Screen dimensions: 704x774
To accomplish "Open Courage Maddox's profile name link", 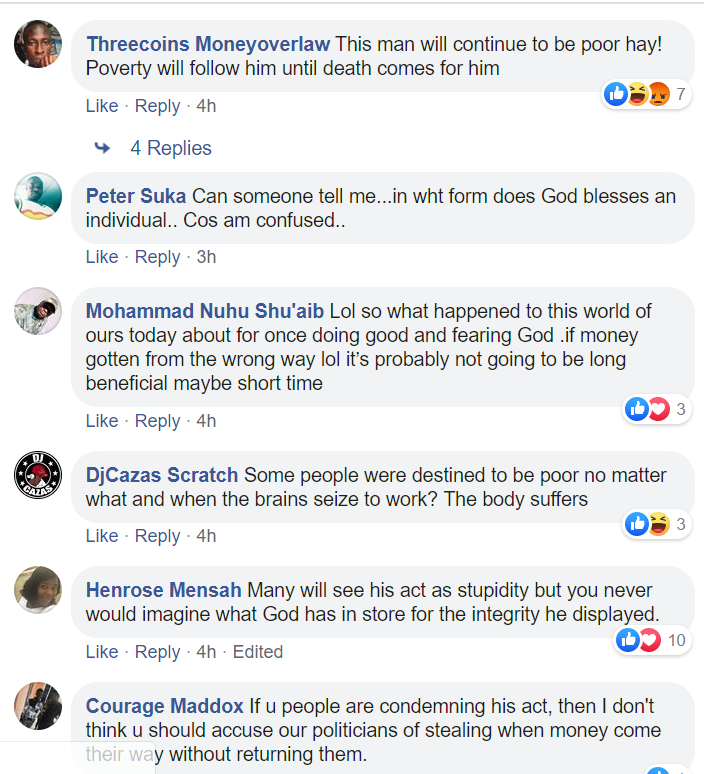I will [x=163, y=706].
